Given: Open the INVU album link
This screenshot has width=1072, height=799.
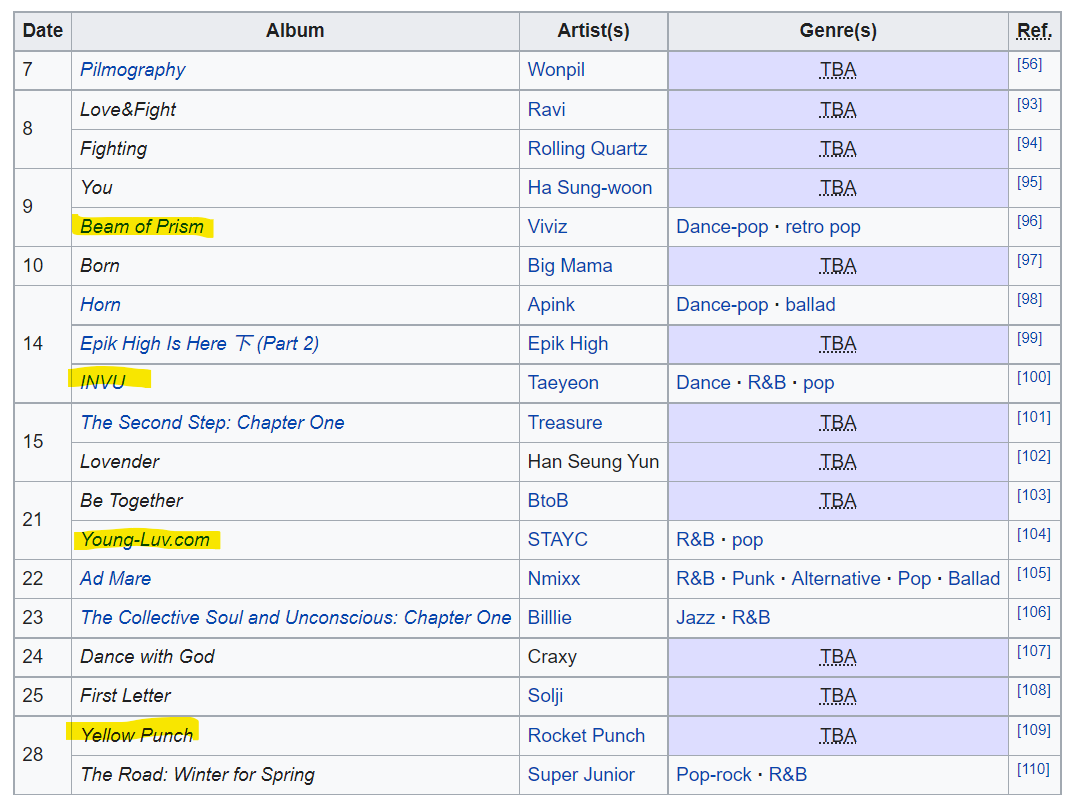Looking at the screenshot, I should (x=103, y=382).
